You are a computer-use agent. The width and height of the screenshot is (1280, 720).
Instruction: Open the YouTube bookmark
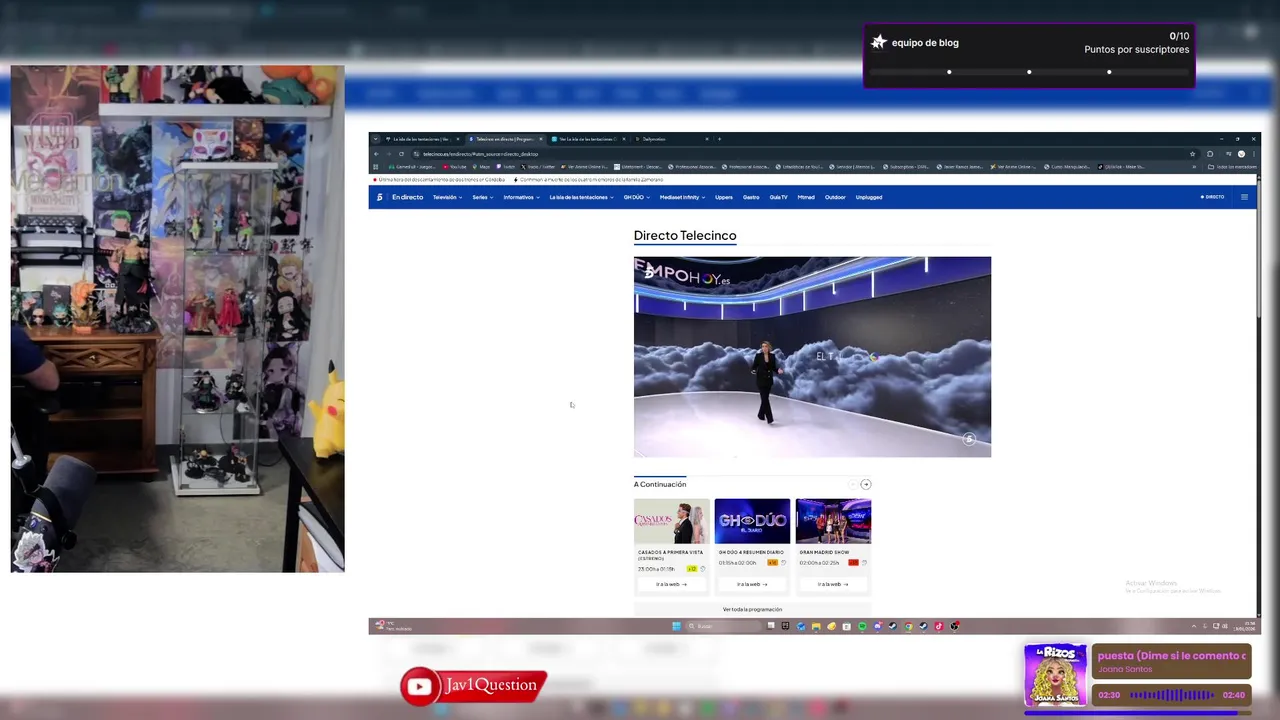click(x=456, y=167)
